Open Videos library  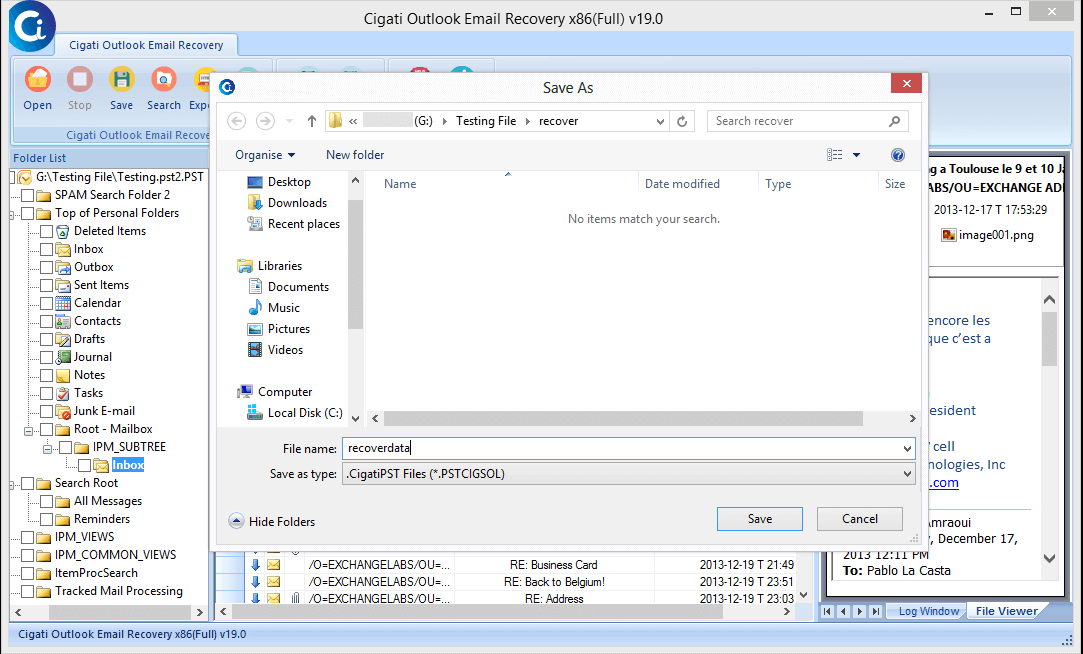276,349
